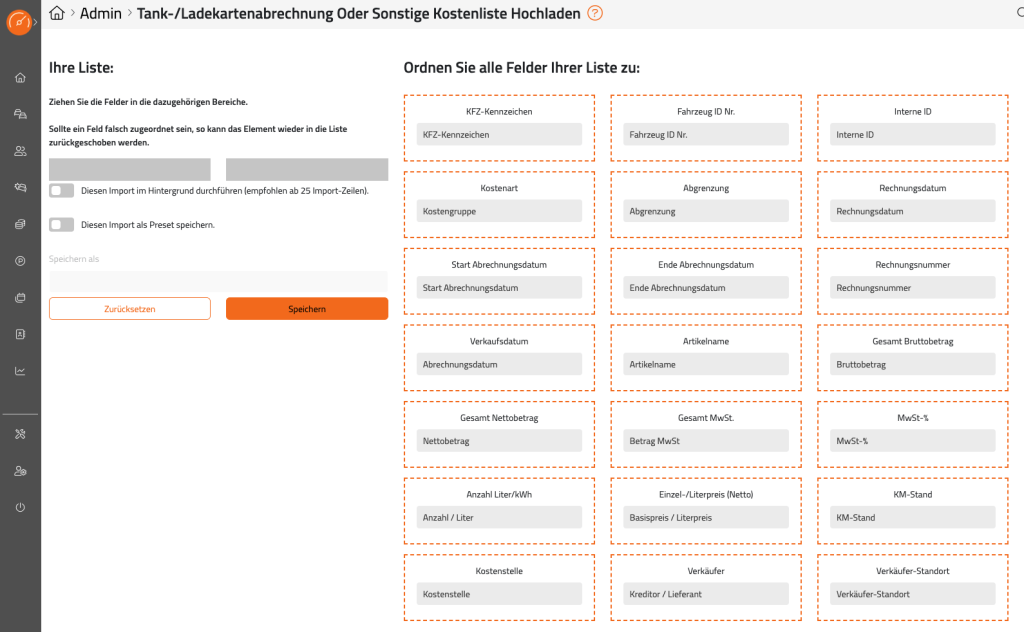The width and height of the screenshot is (1024, 632).
Task: Toggle save import as preset switch
Action: tap(61, 225)
